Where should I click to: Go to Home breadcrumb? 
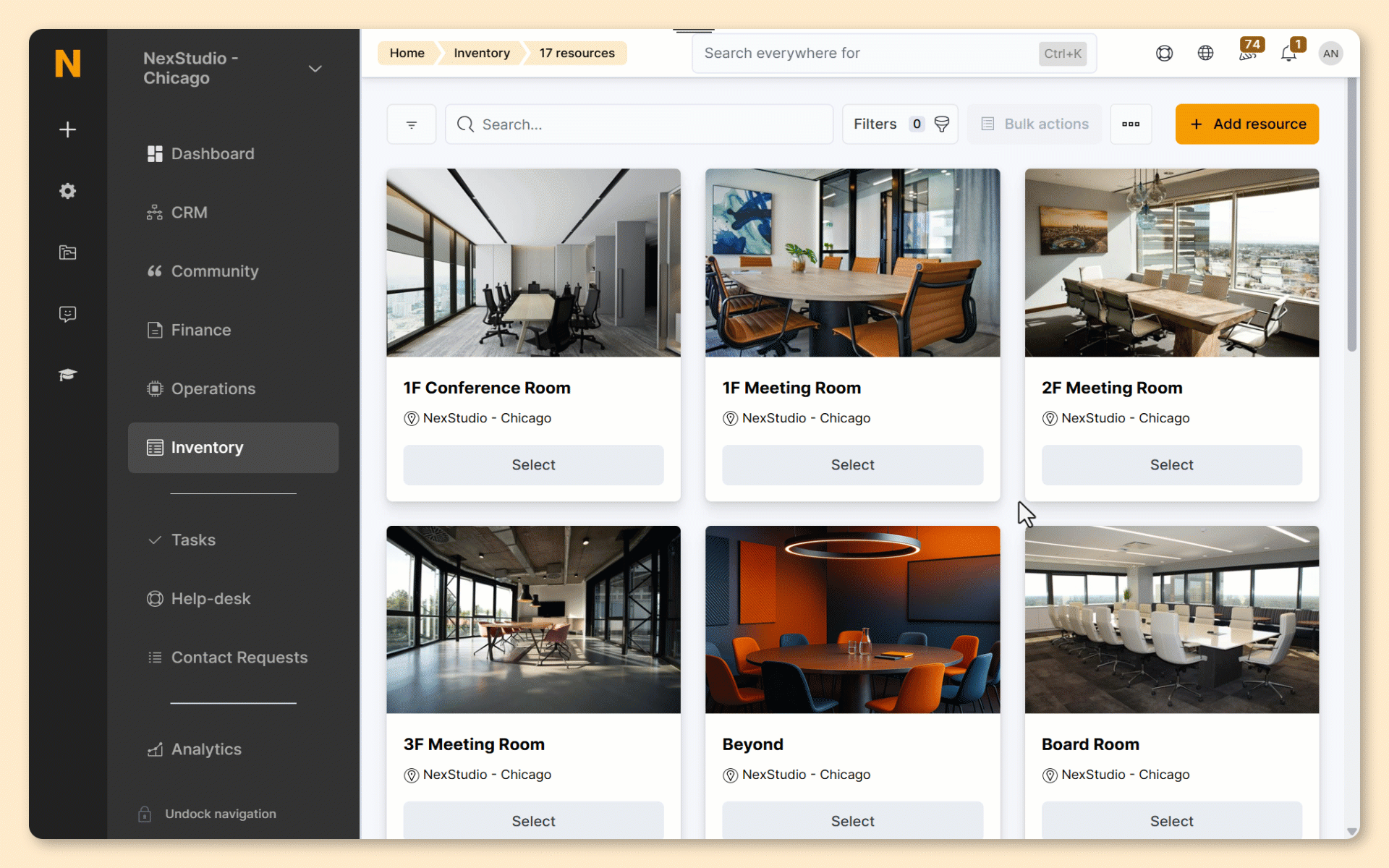pos(407,53)
